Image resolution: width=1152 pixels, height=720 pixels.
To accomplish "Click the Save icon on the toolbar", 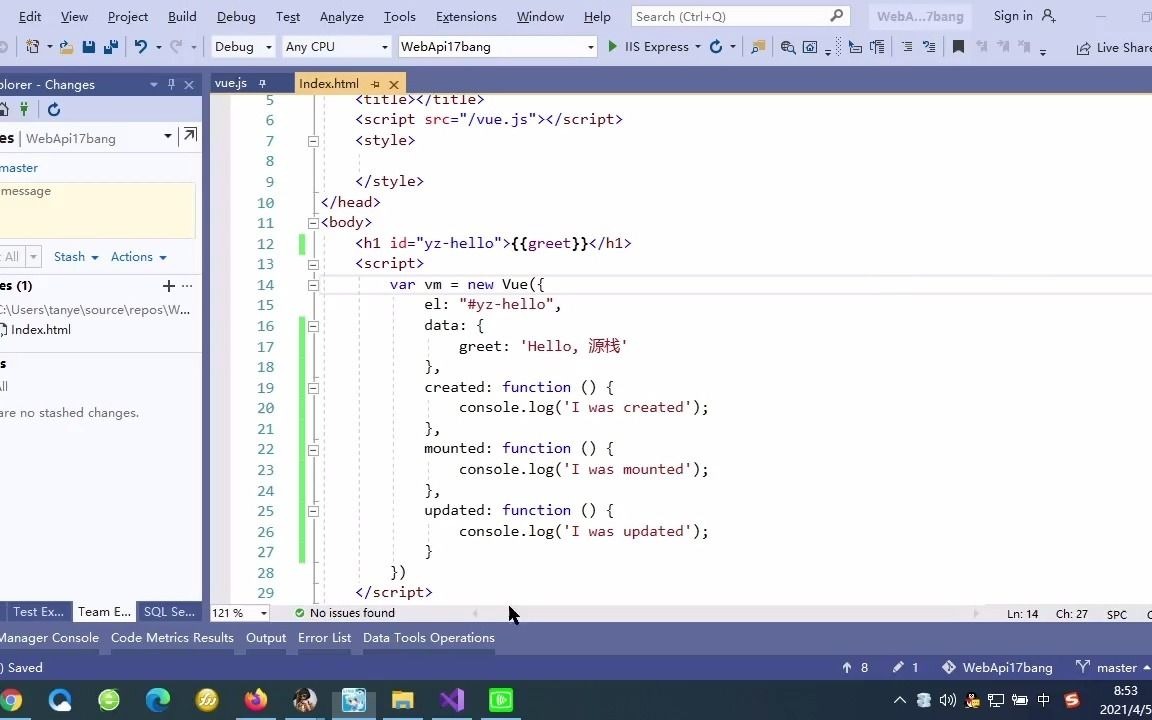I will coord(89,46).
